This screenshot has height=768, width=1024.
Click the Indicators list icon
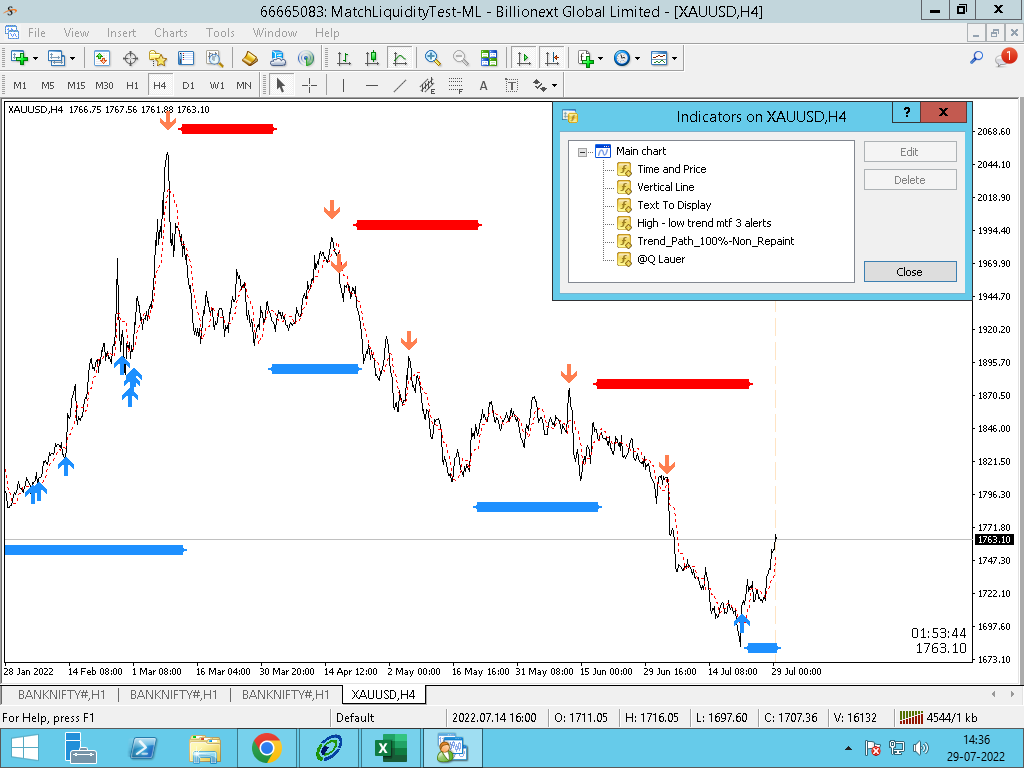coord(585,58)
